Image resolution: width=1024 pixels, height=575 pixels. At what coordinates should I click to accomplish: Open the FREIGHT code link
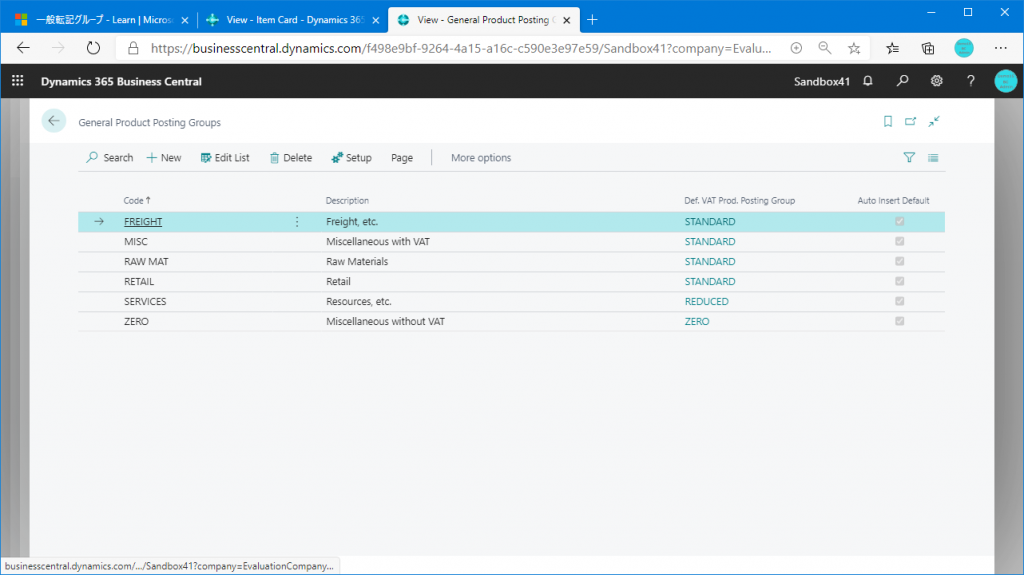point(143,222)
